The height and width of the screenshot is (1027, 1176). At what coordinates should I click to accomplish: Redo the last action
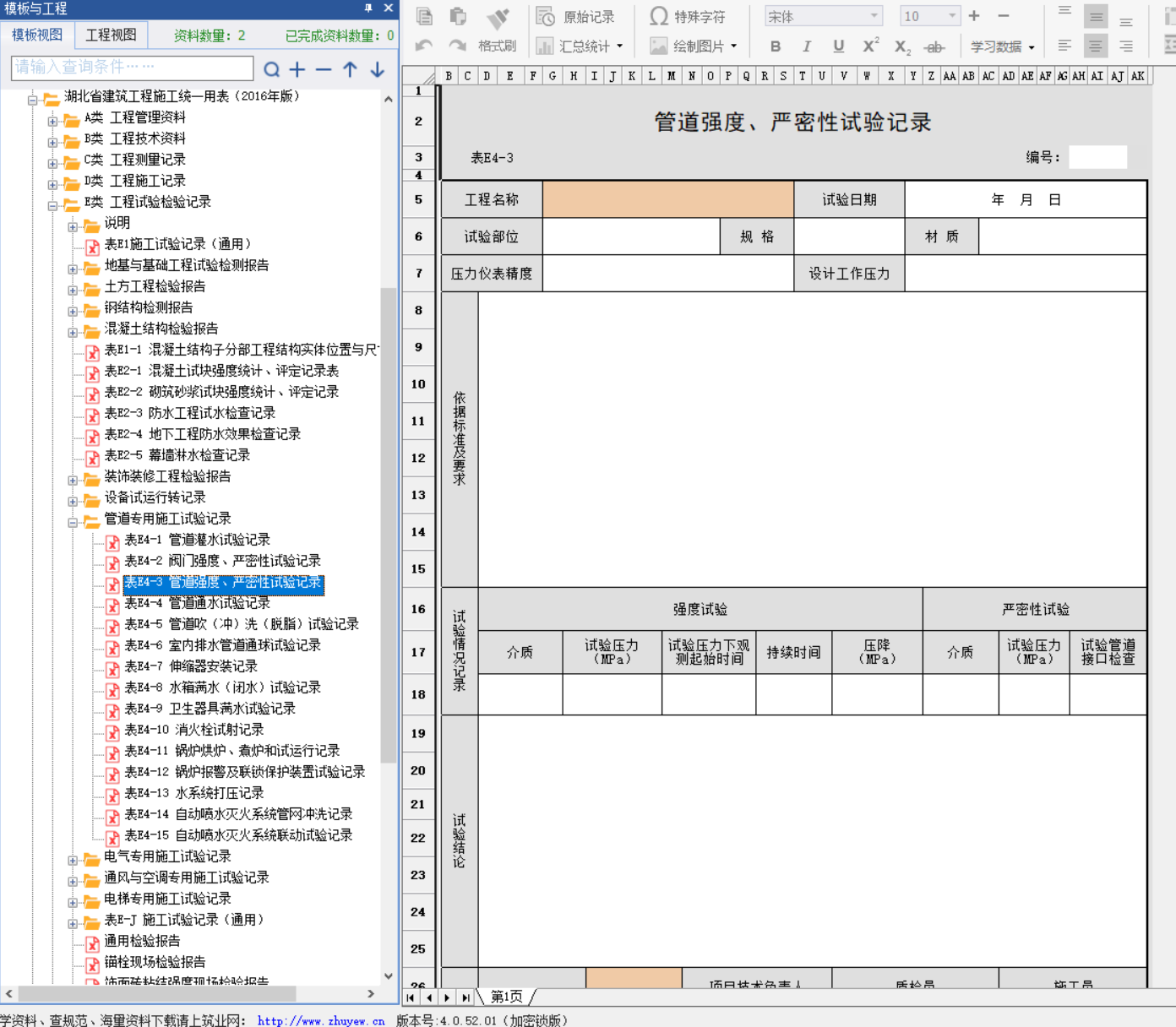pyautogui.click(x=457, y=46)
